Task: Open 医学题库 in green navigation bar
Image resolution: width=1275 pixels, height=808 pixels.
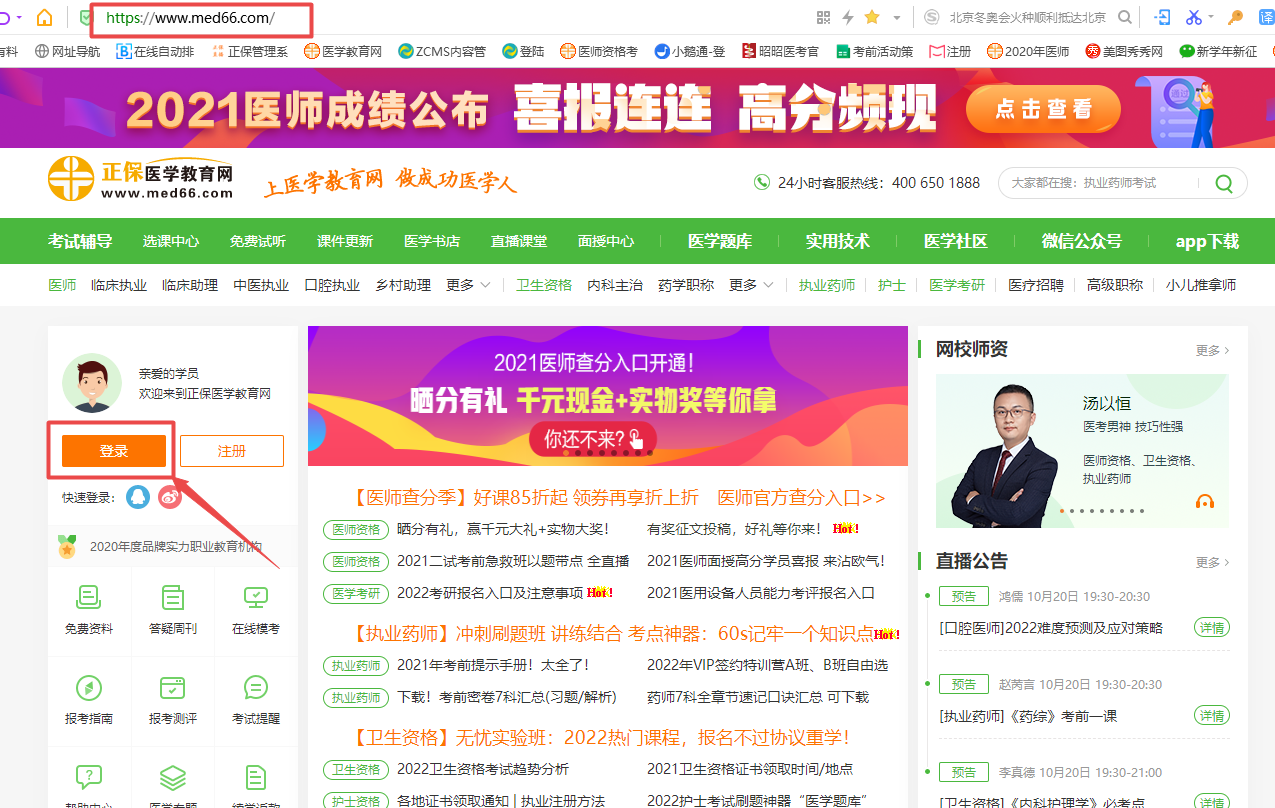Action: (x=720, y=241)
